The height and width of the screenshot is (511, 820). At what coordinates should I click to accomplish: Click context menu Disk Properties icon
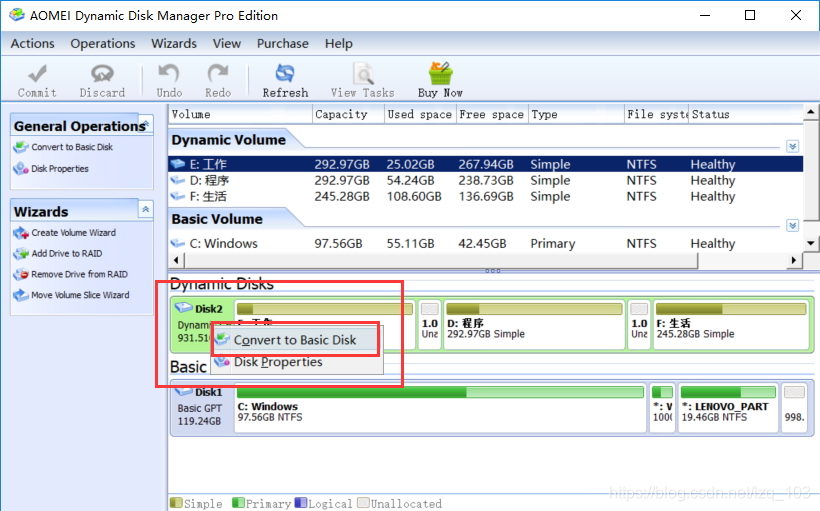222,361
